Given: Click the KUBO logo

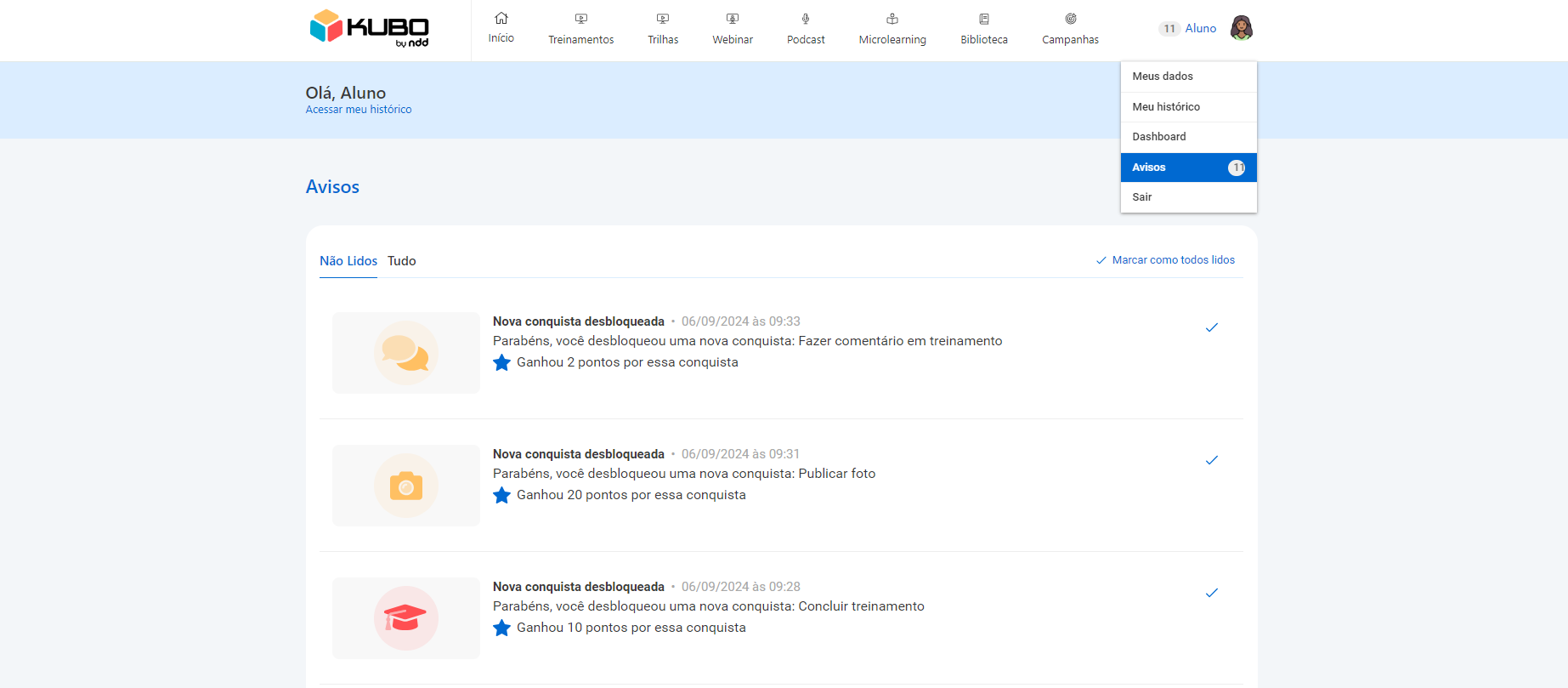Looking at the screenshot, I should (x=369, y=28).
